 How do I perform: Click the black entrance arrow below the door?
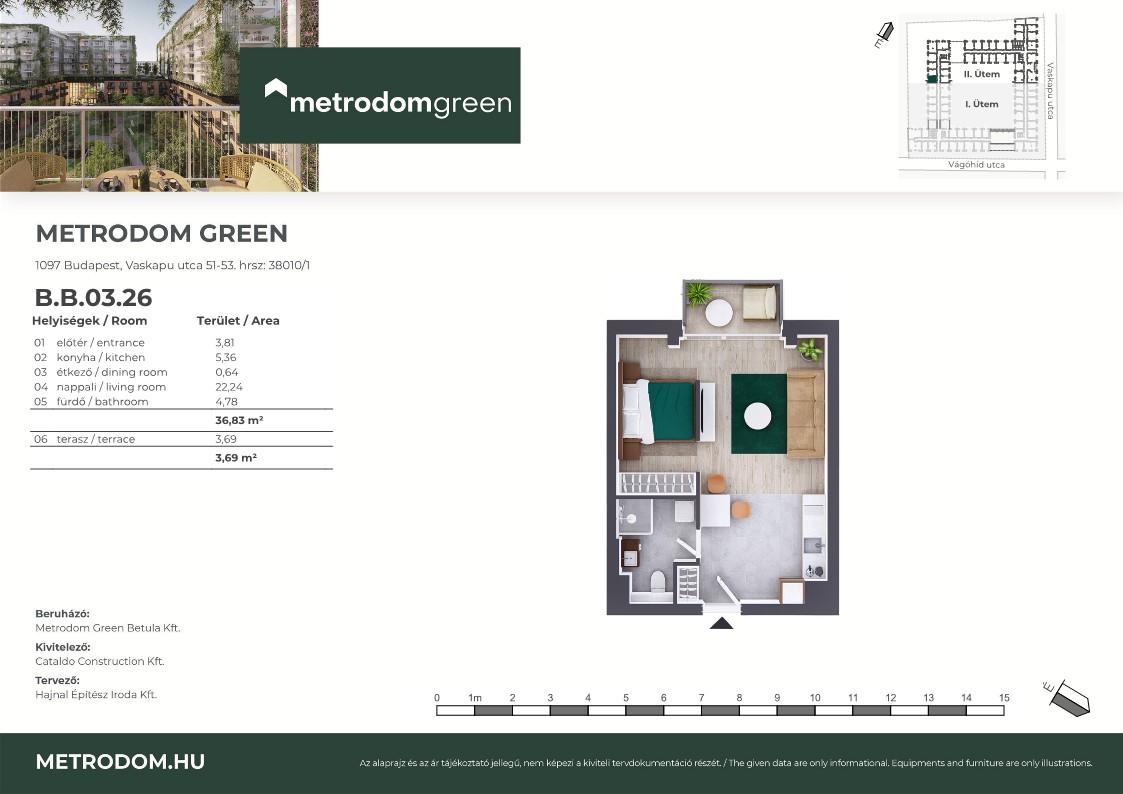[721, 623]
